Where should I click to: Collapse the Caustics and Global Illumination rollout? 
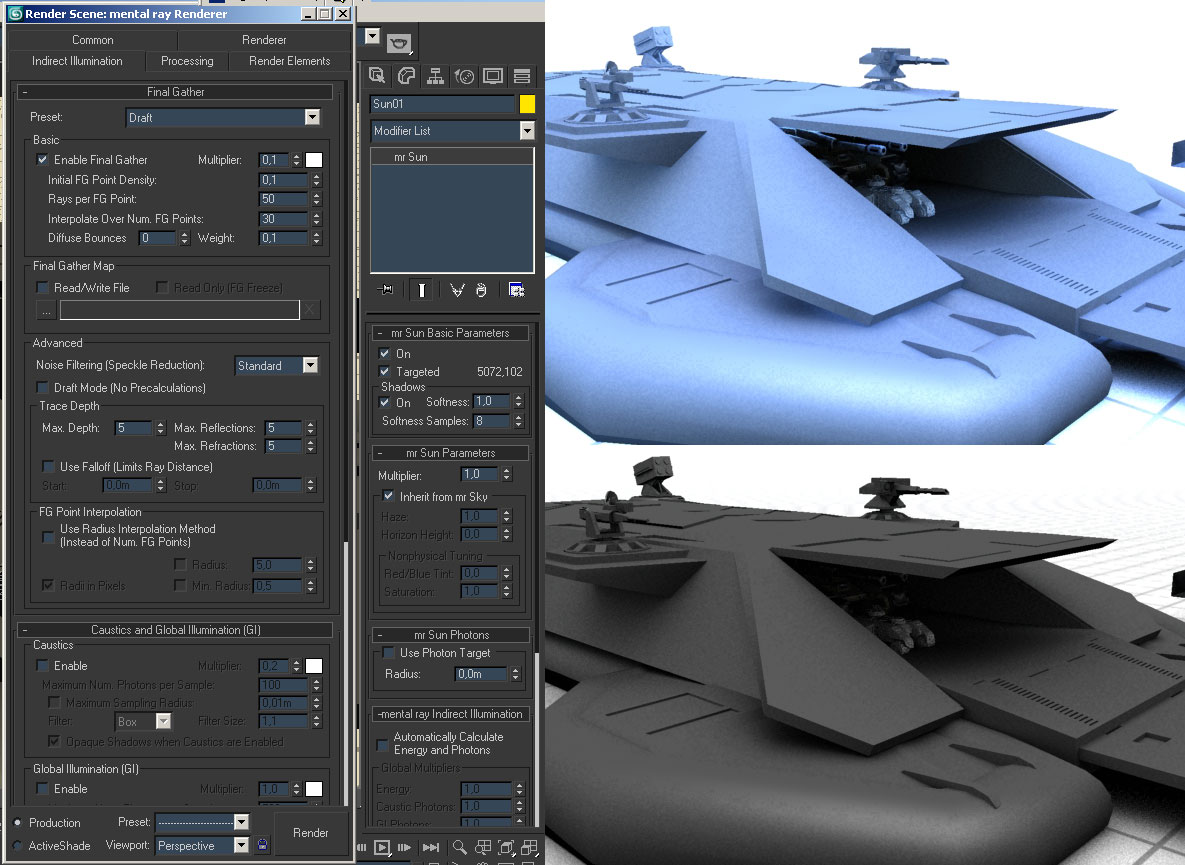pyautogui.click(x=175, y=629)
